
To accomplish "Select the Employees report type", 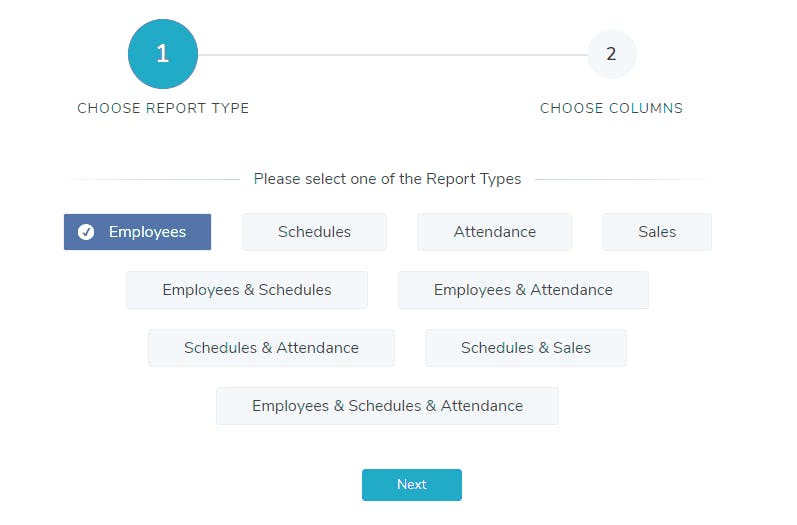I will (x=137, y=232).
